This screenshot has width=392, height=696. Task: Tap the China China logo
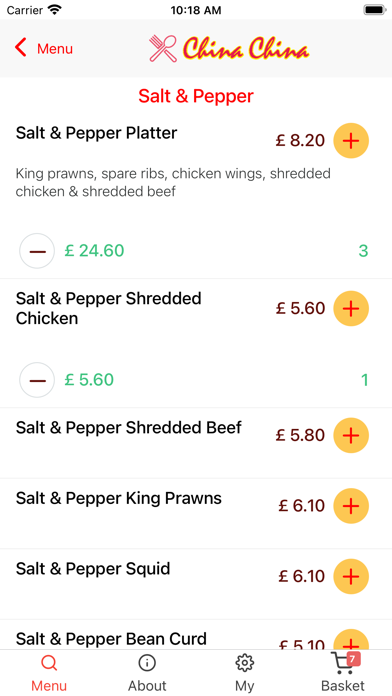[x=229, y=48]
